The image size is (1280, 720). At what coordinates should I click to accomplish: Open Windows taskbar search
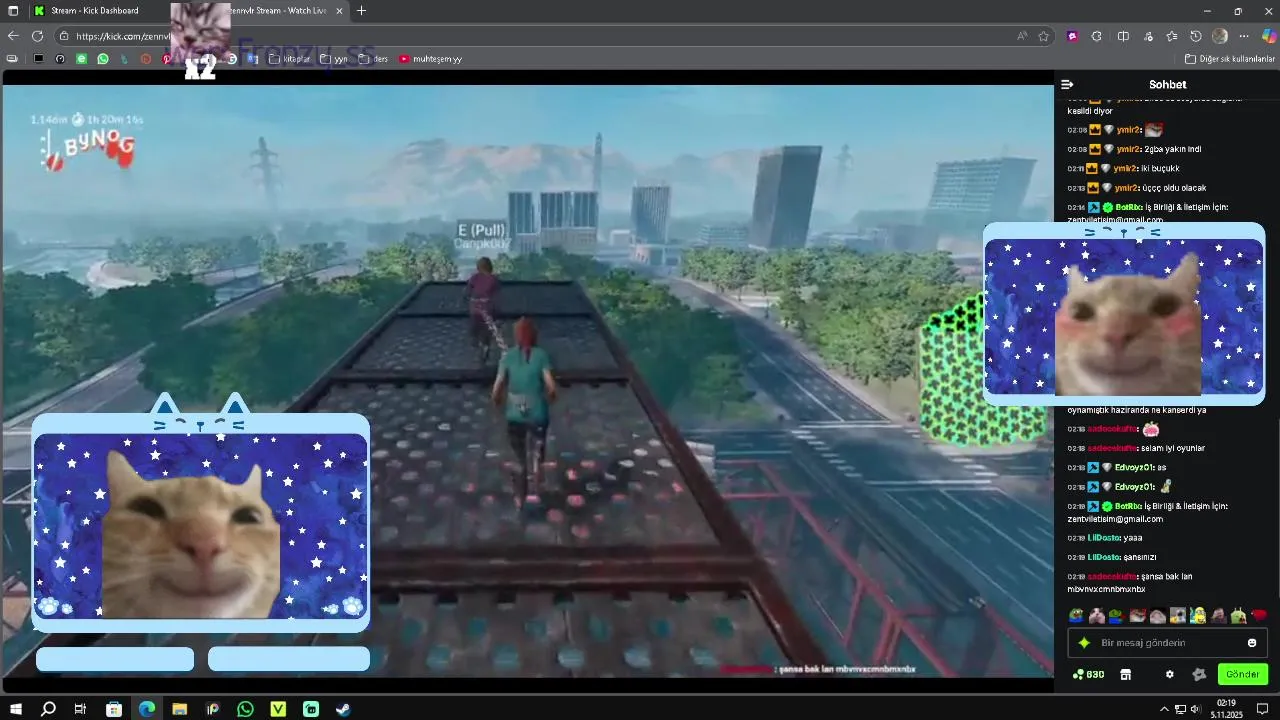(48, 709)
